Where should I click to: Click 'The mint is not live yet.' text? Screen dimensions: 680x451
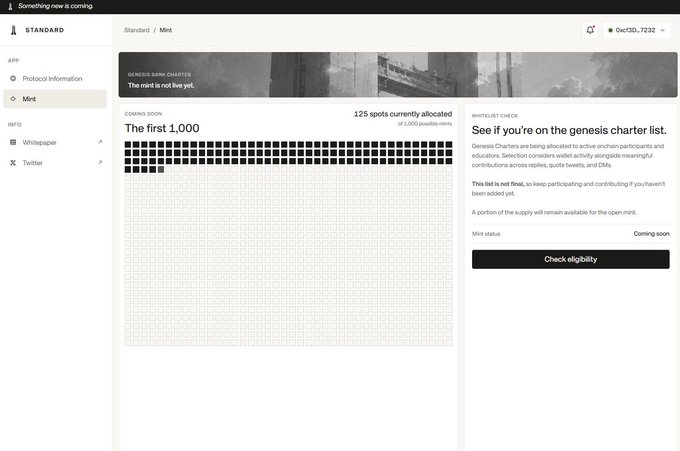click(x=161, y=85)
